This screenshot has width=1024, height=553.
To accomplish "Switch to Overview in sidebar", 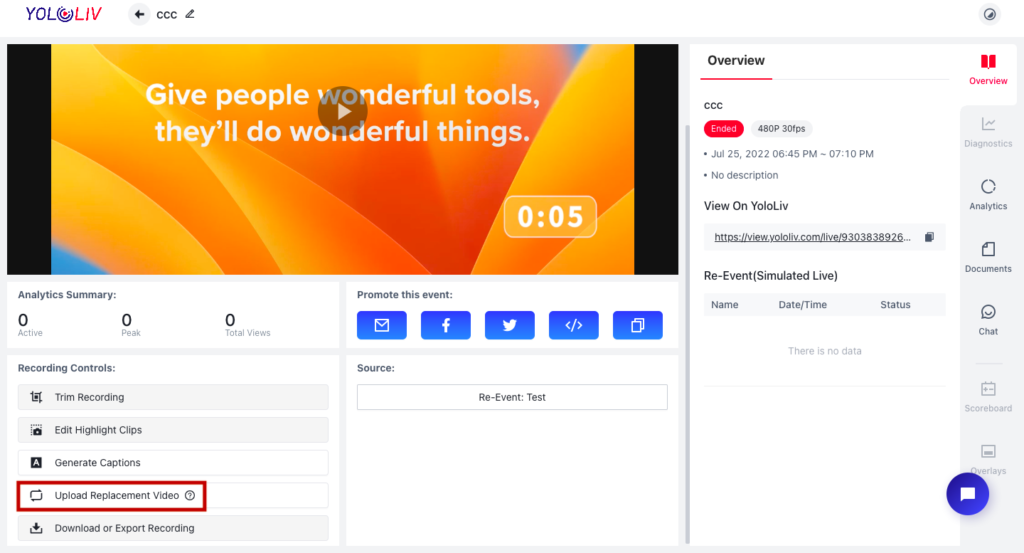I will pyautogui.click(x=988, y=70).
